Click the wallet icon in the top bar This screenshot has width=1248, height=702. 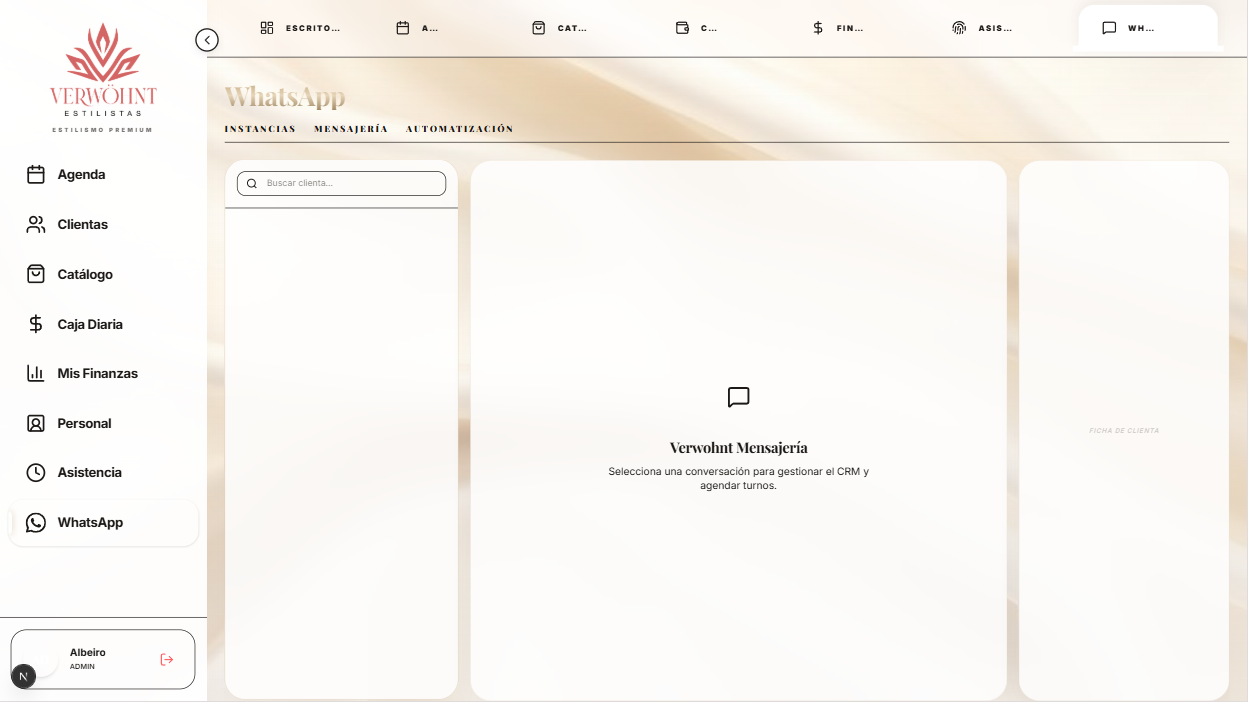683,28
